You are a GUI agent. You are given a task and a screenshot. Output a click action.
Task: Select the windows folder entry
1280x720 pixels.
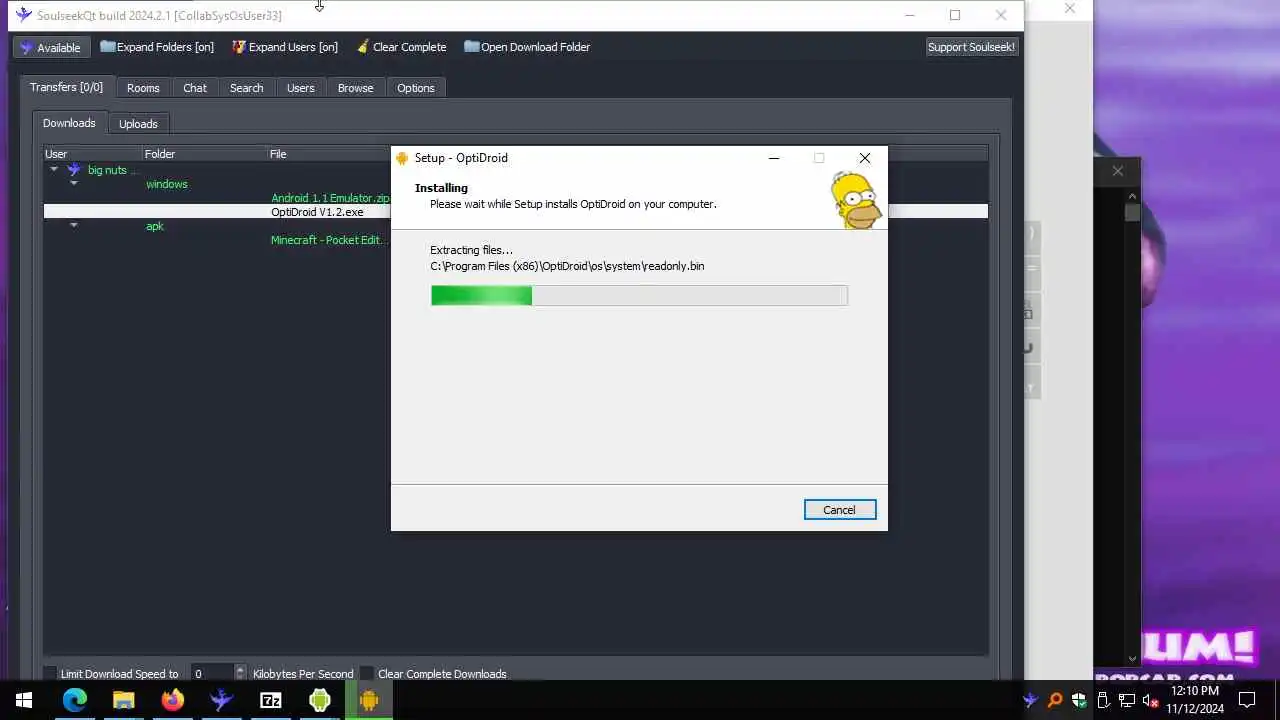(166, 184)
